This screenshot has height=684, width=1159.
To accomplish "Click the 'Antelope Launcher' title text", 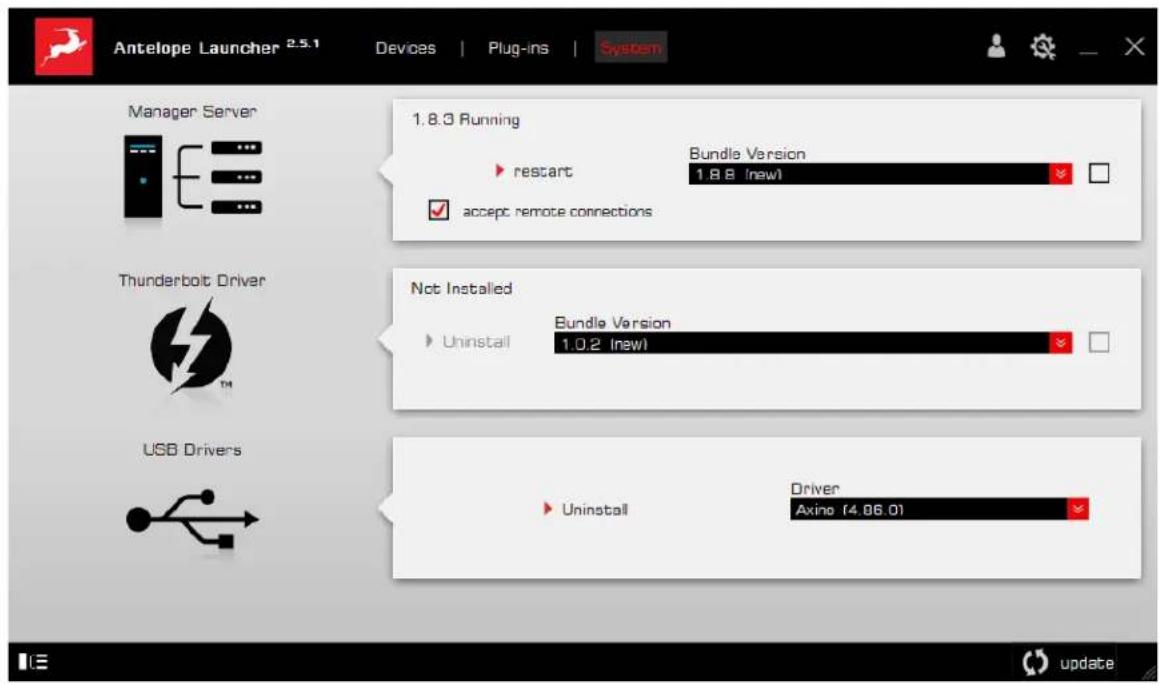I will [x=196, y=48].
